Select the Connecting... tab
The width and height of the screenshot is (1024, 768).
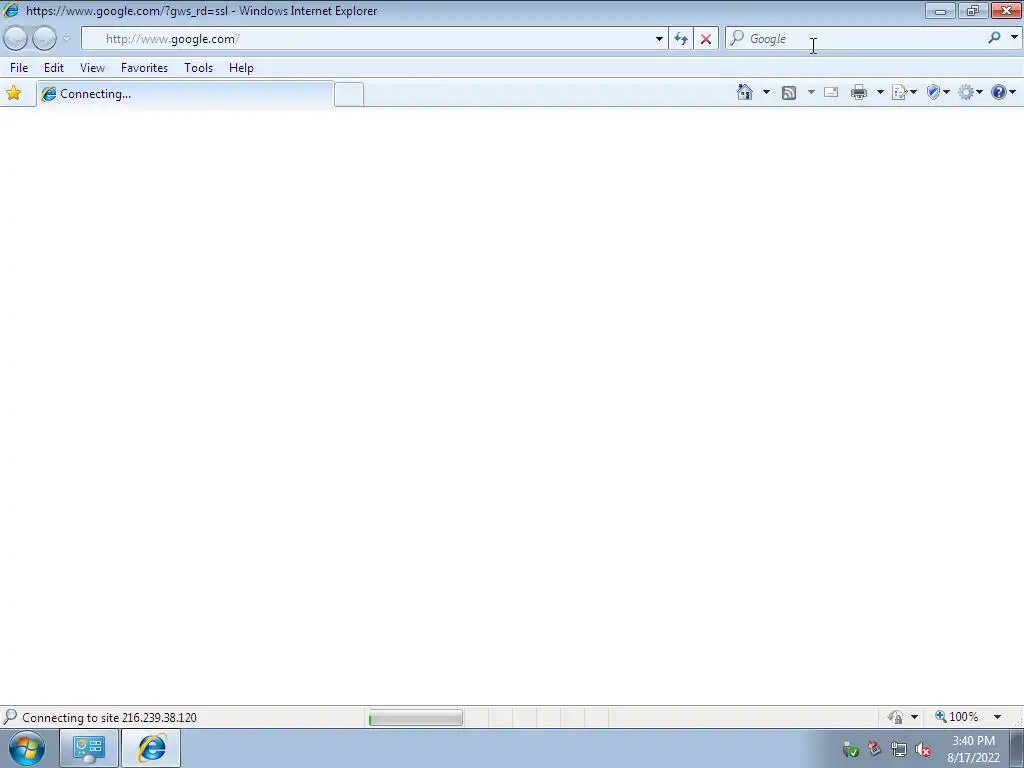coord(185,94)
